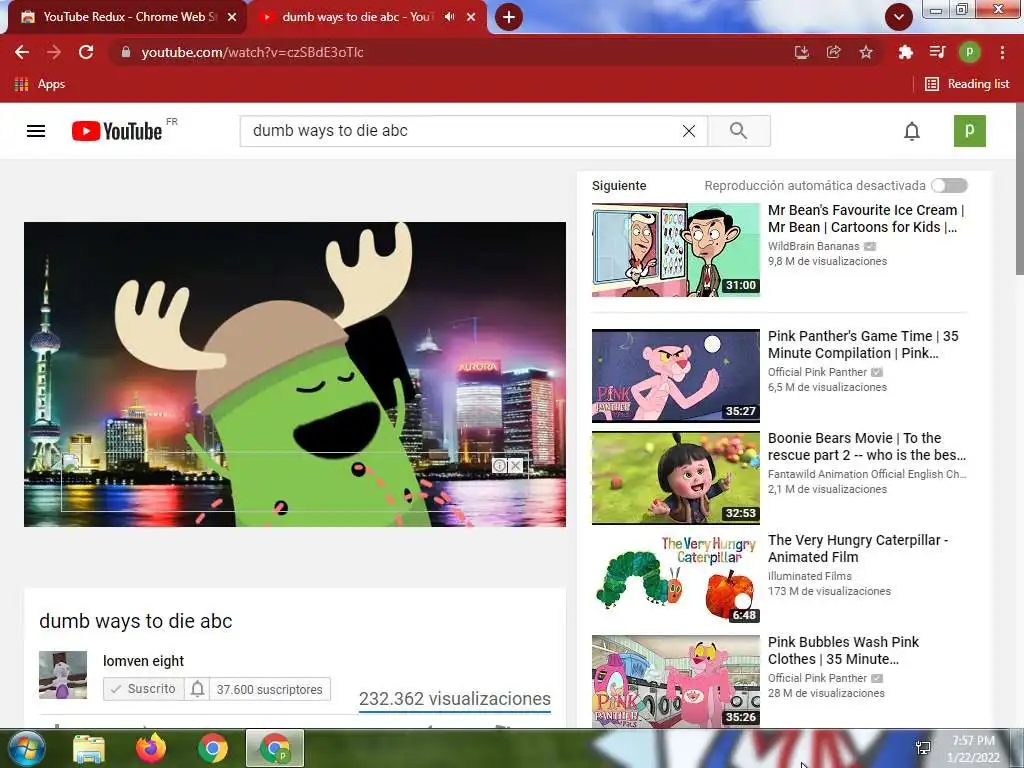The width and height of the screenshot is (1024, 768).
Task: Close the dumb ways to die abc tab
Action: (x=471, y=17)
